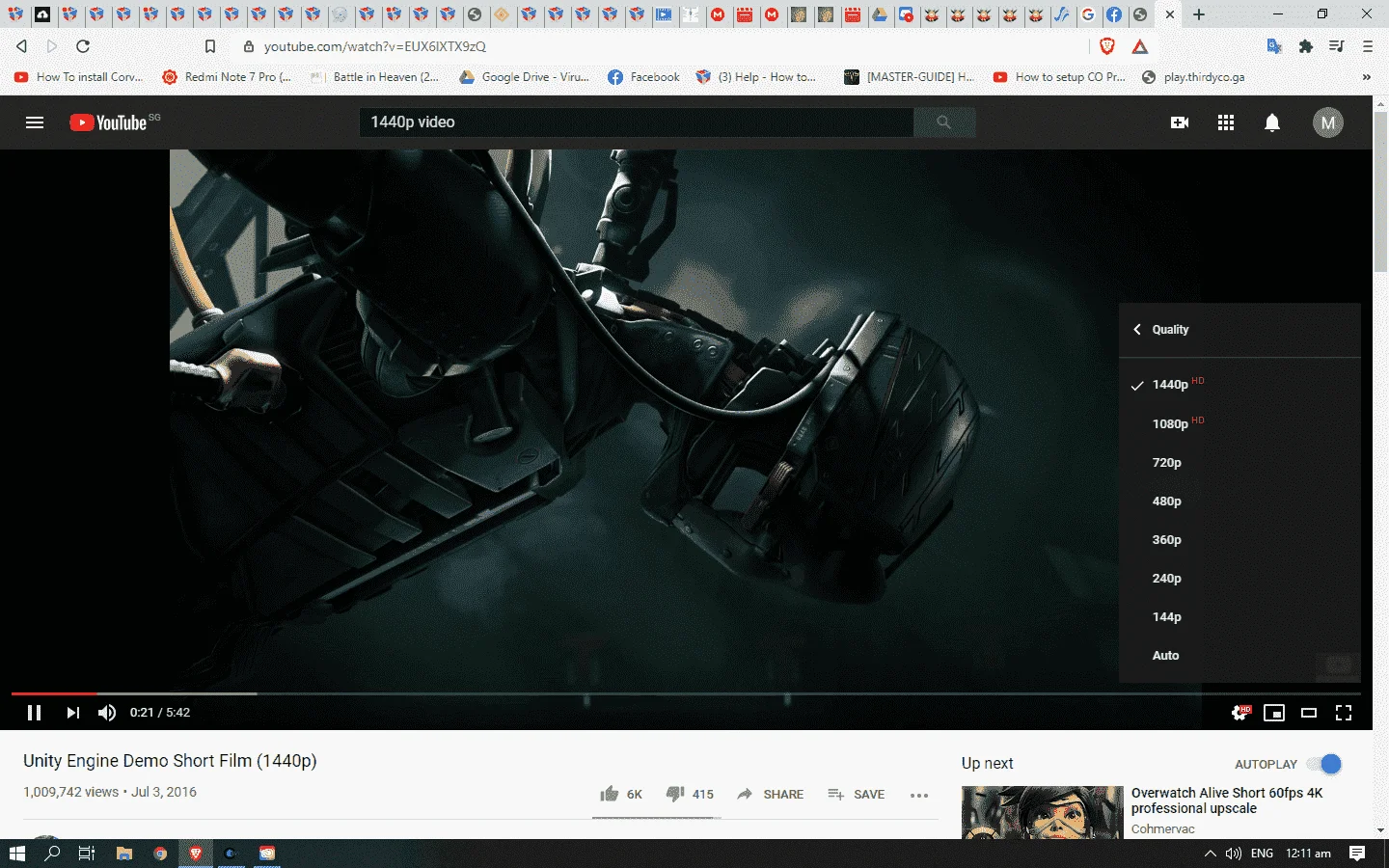Image resolution: width=1389 pixels, height=868 pixels.
Task: Click the search field with 1440p video
Action: coord(637,122)
